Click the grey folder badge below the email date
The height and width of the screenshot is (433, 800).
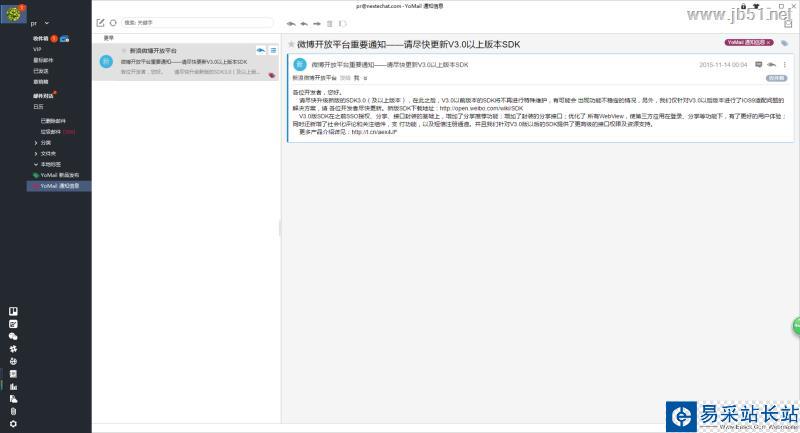[x=777, y=78]
